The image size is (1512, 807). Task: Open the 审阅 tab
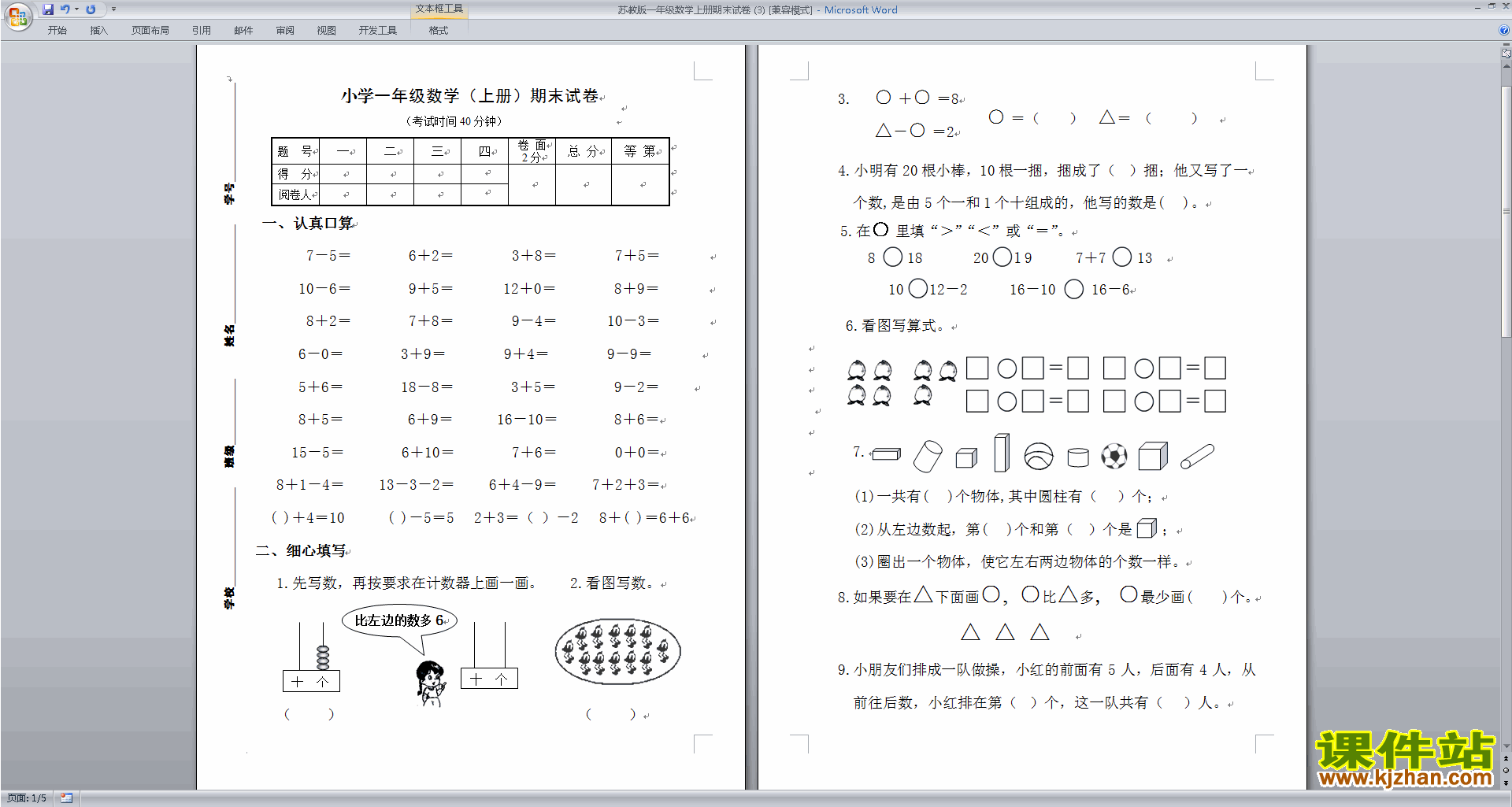[x=285, y=31]
